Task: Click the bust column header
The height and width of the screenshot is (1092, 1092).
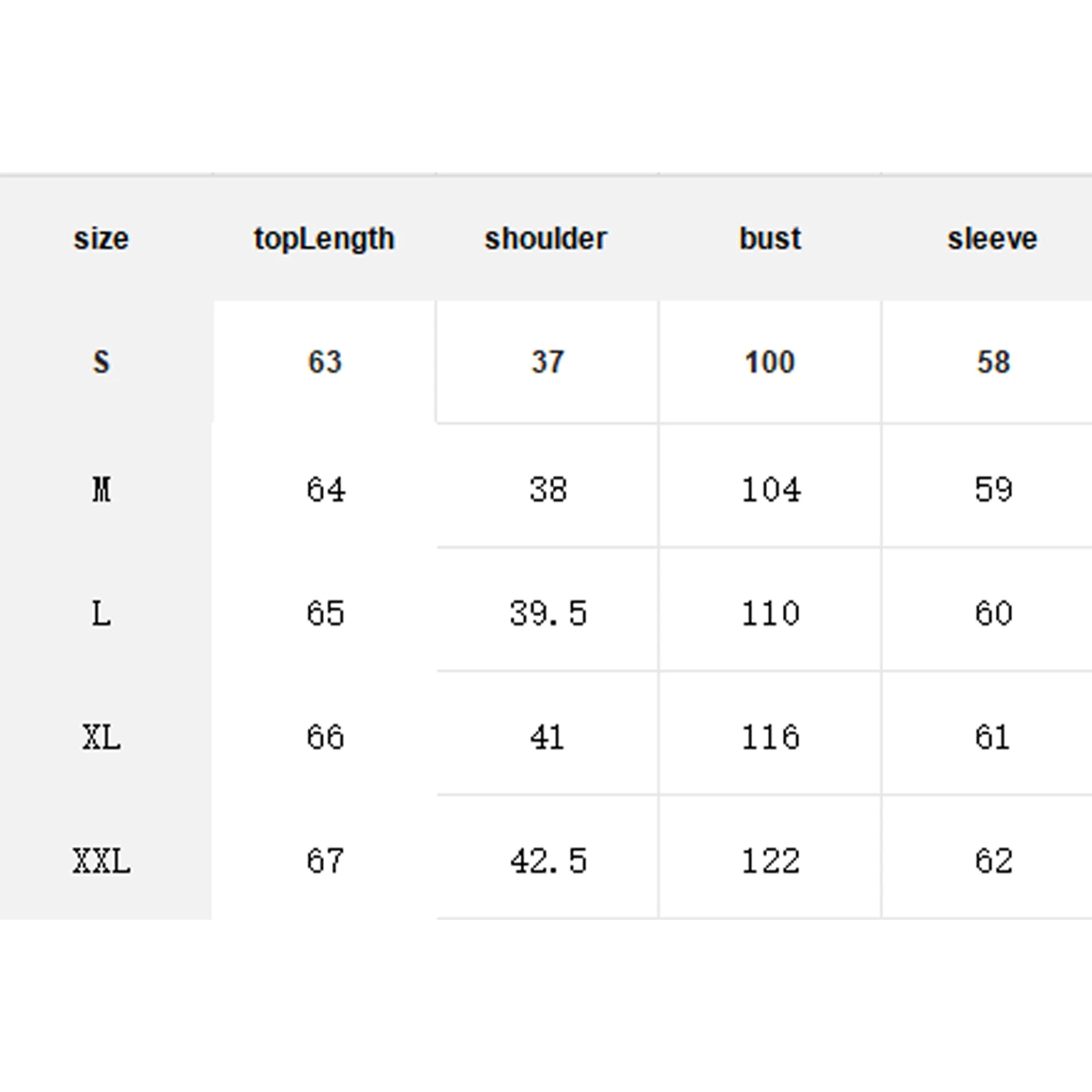Action: pyautogui.click(x=770, y=239)
